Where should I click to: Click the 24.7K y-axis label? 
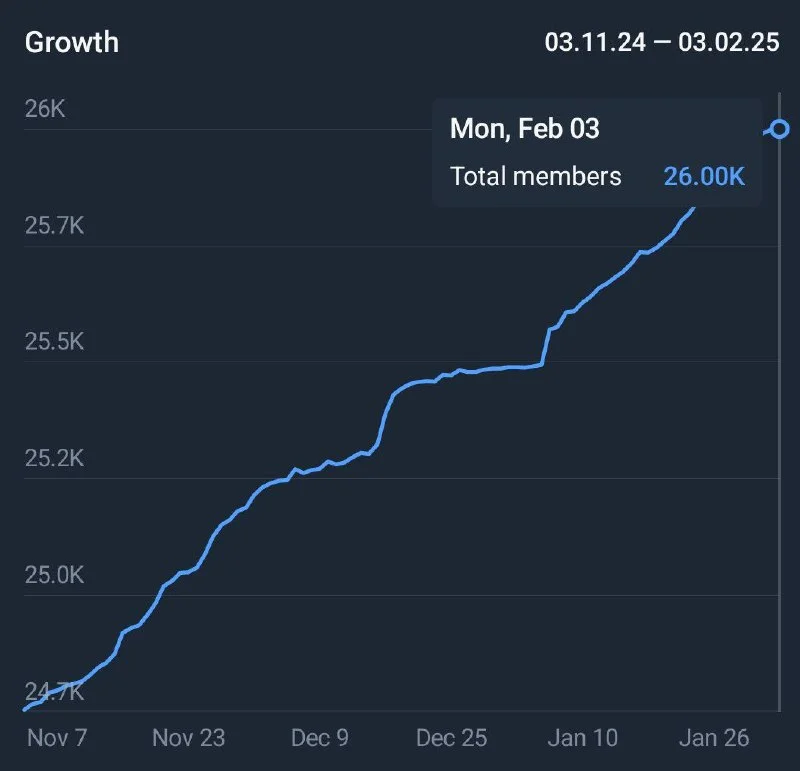(54, 692)
